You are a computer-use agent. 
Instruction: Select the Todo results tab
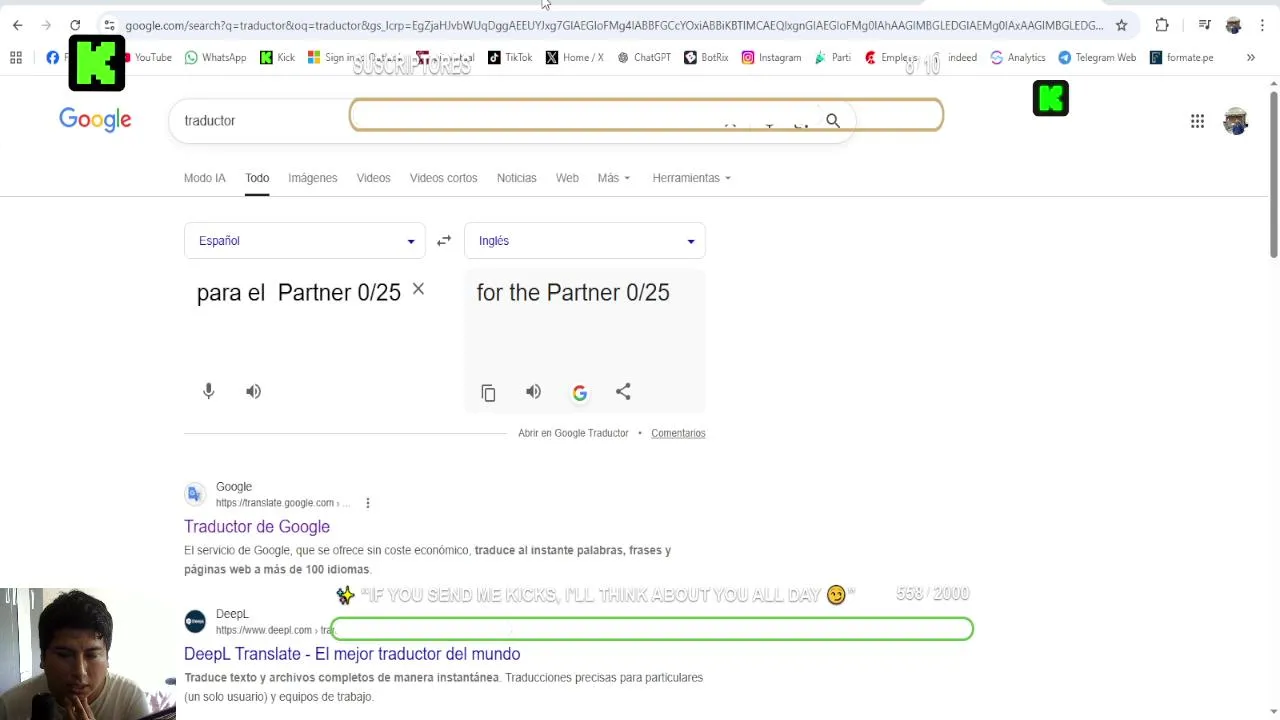coord(257,178)
